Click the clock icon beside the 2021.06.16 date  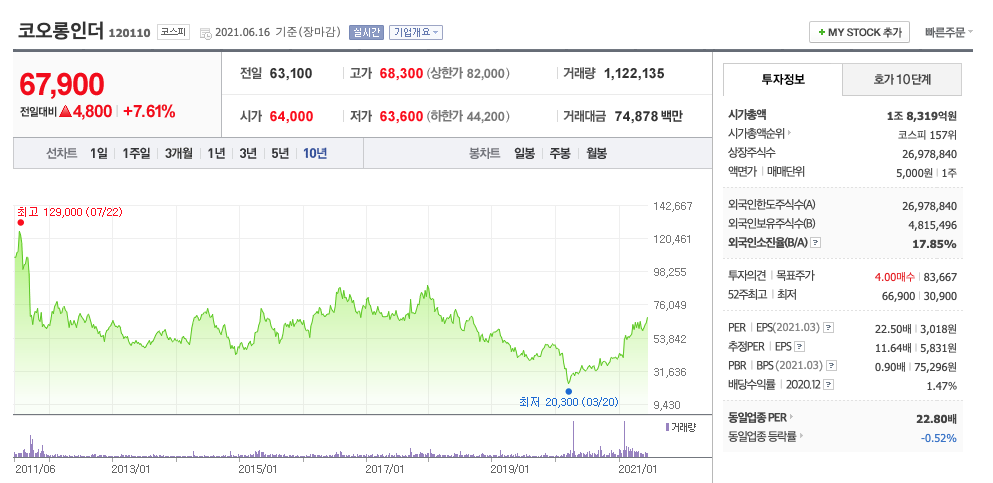[x=206, y=33]
